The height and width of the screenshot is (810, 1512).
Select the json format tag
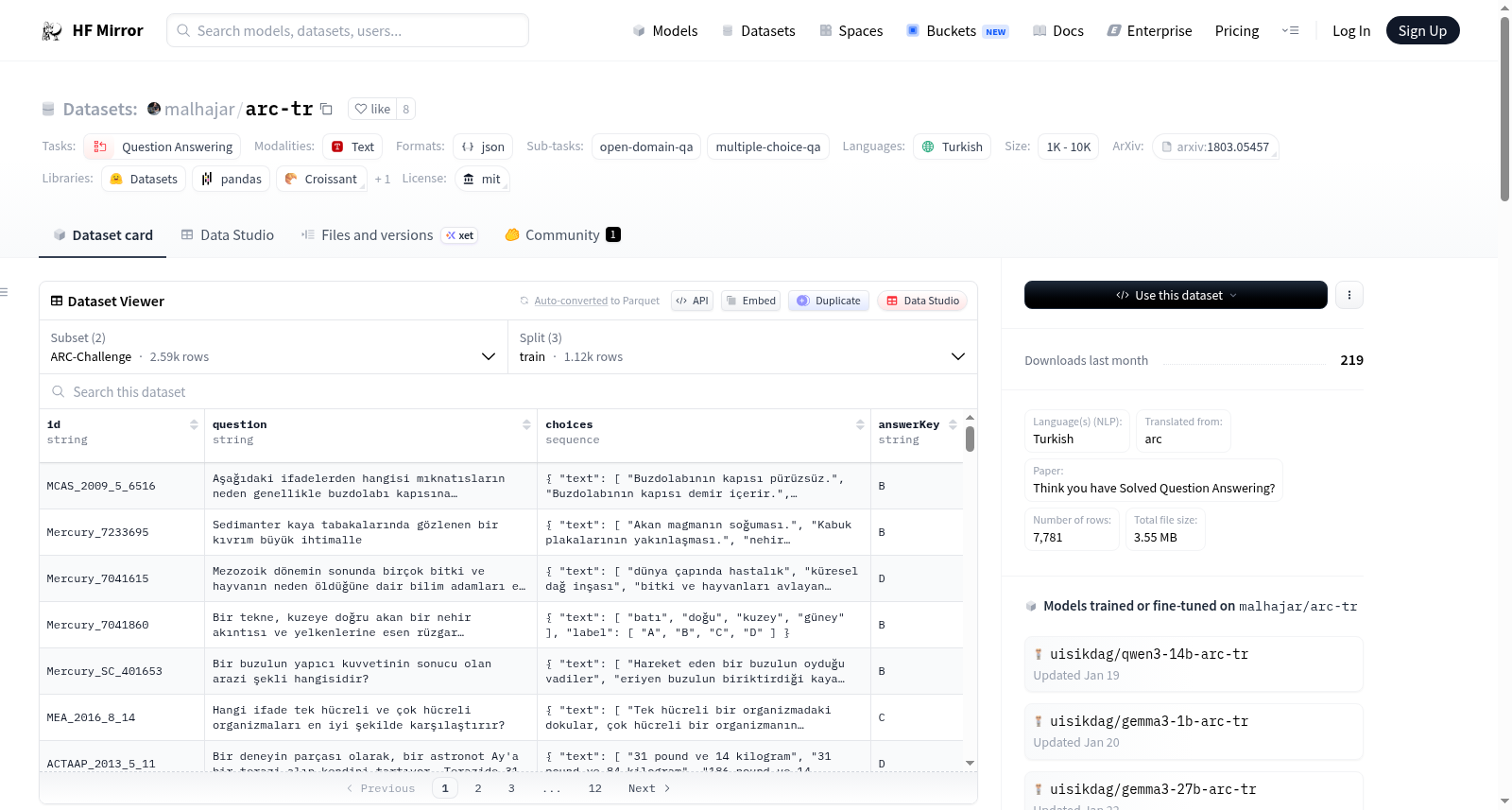click(483, 146)
